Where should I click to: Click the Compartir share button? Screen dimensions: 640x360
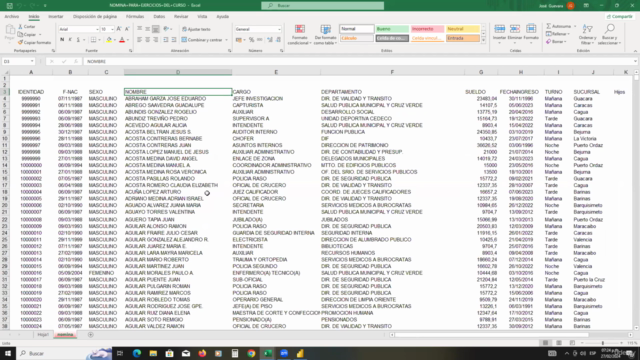(x=619, y=17)
